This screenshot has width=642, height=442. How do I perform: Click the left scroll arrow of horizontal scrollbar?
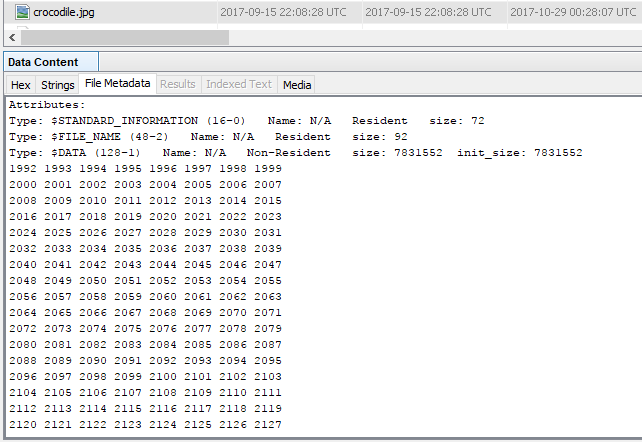12,38
